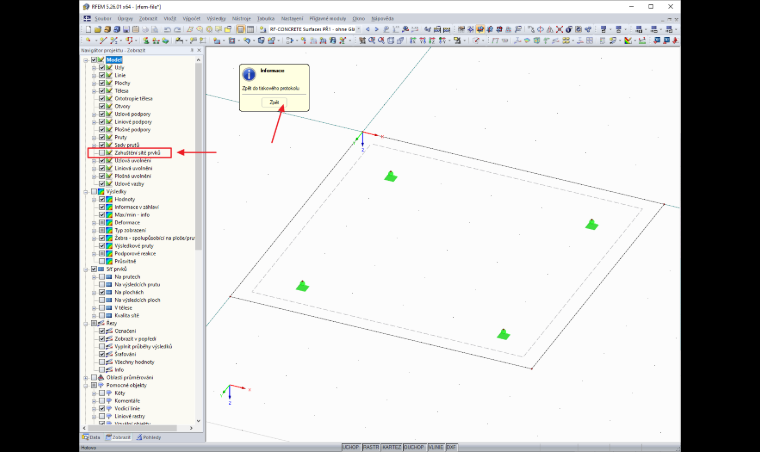
Task: Expand the Tělesa tree node
Action: (94, 91)
